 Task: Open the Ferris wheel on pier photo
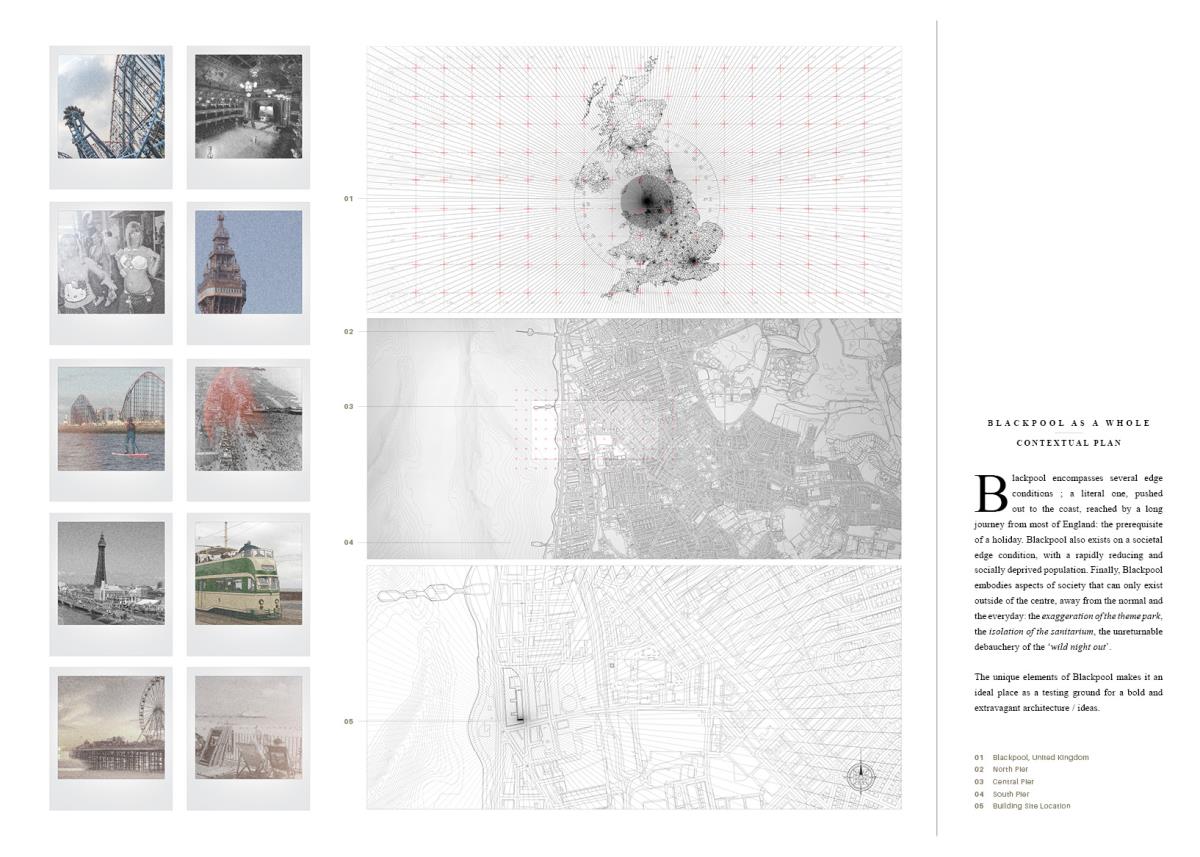pyautogui.click(x=111, y=727)
